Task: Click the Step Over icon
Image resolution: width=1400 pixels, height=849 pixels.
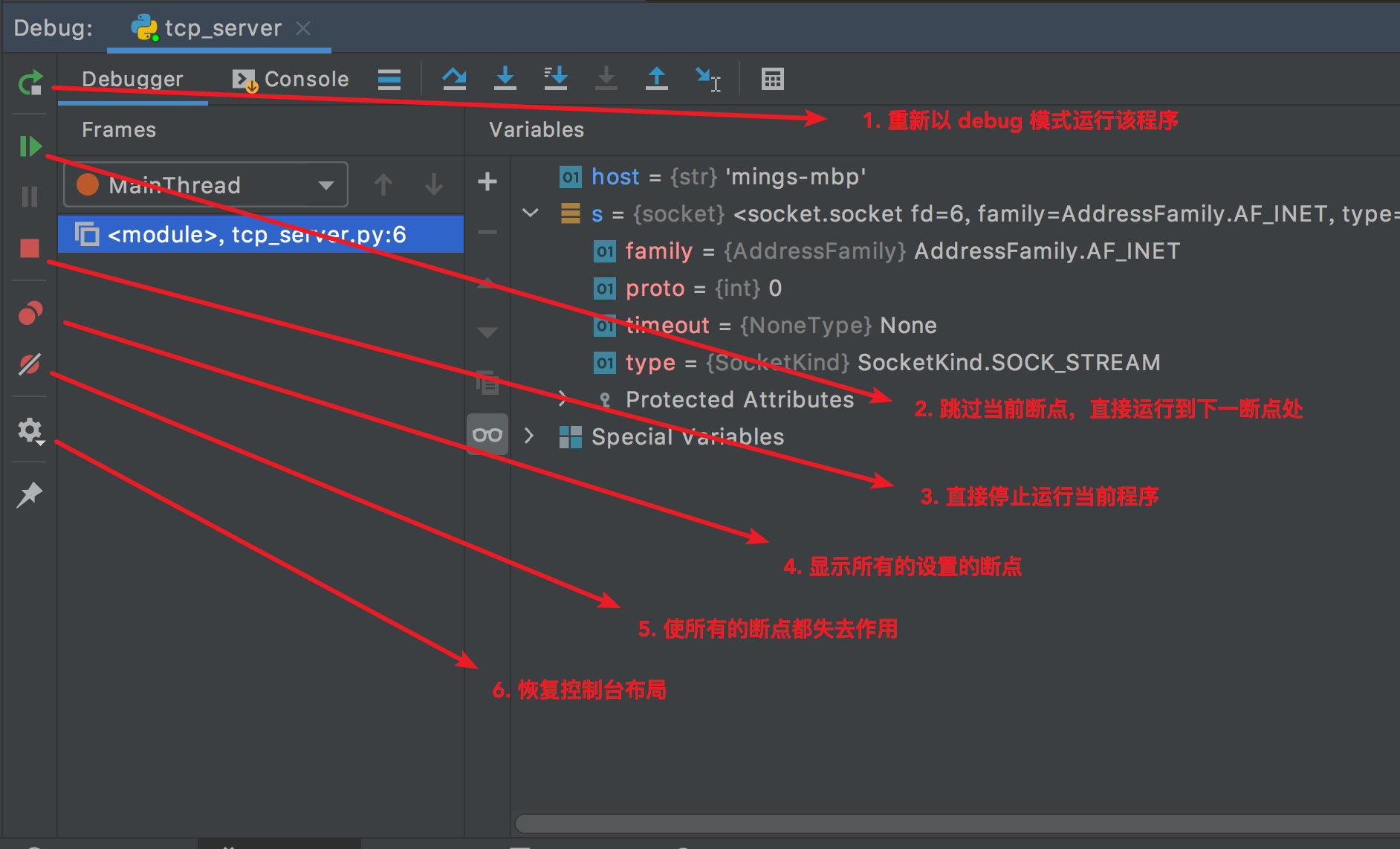Action: 455,78
